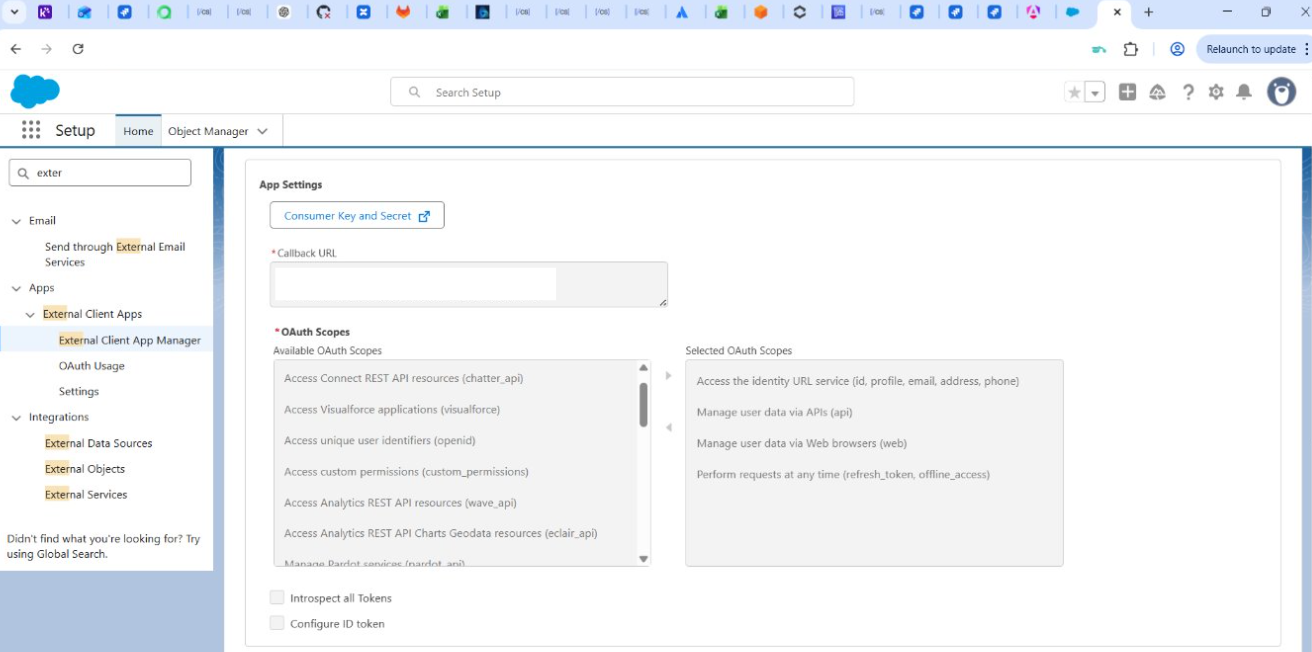Open the Object Manager tab dropdown chevron
The width and height of the screenshot is (1312, 652).
coord(263,131)
